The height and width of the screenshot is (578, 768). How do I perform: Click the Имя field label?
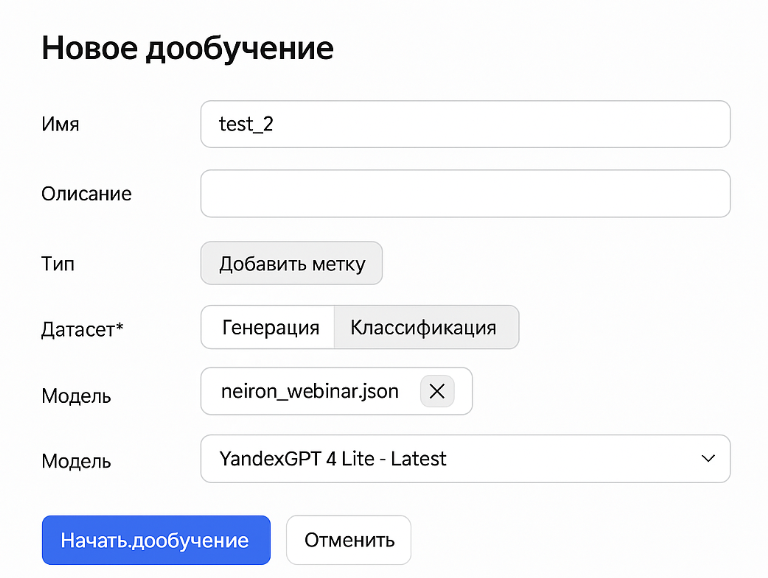coord(60,125)
